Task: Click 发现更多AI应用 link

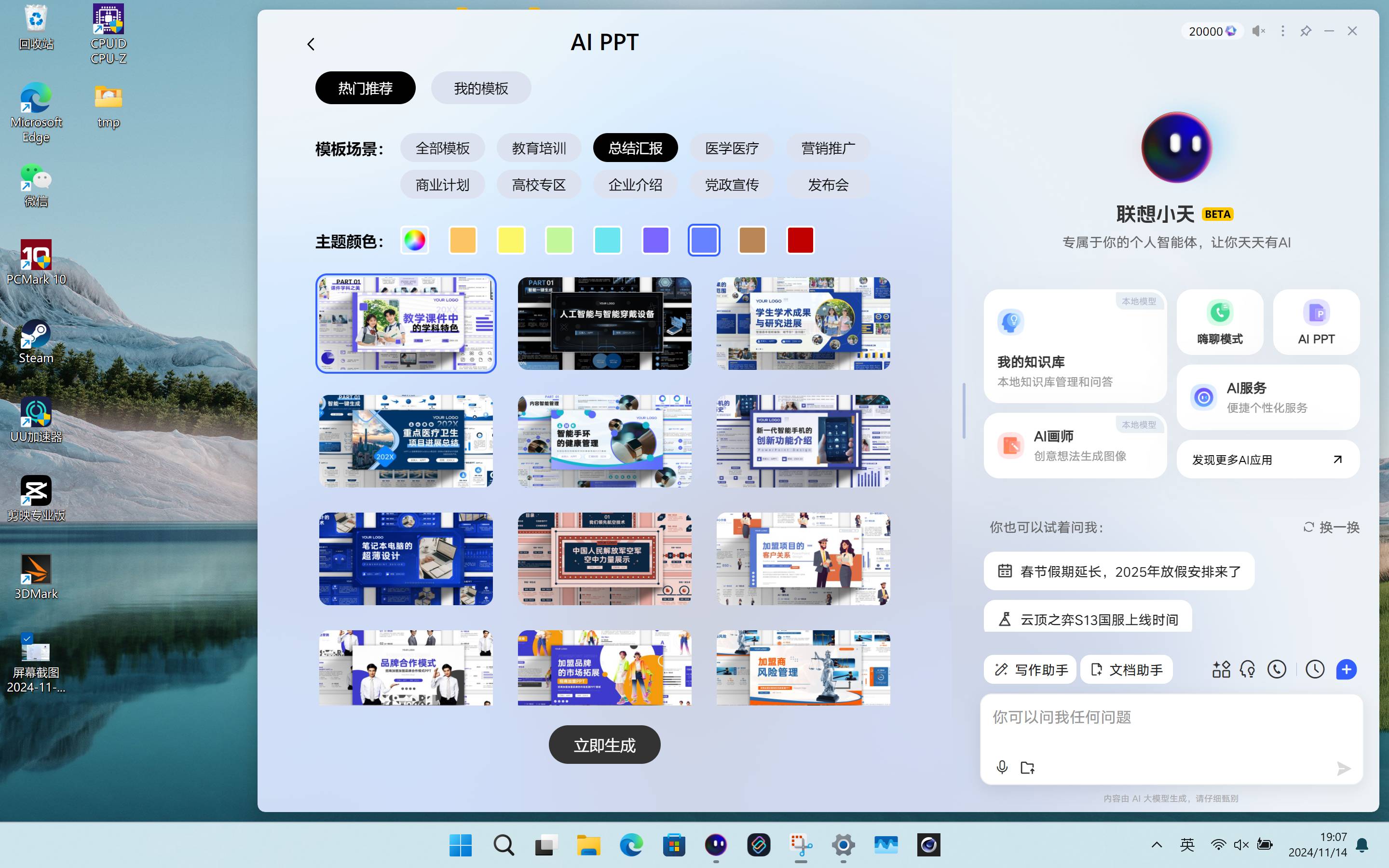Action: [1268, 459]
